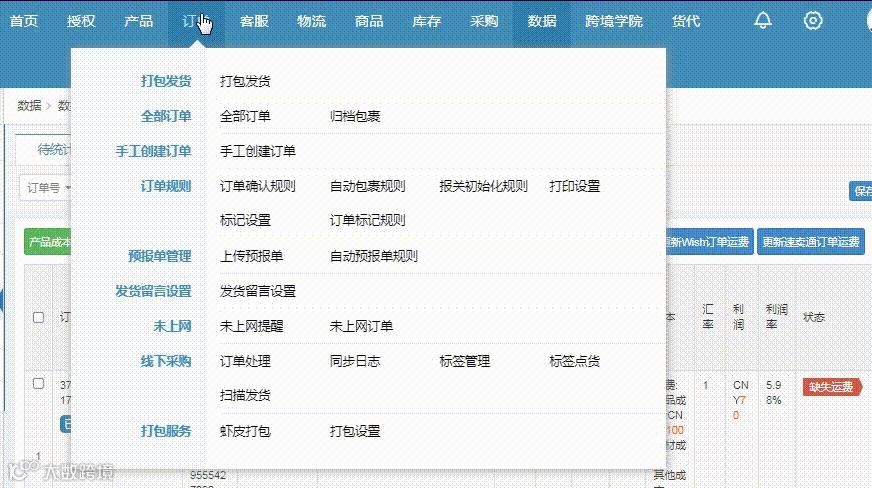The width and height of the screenshot is (872, 488).
Task: Open the 货代 navigation menu
Action: click(x=686, y=21)
